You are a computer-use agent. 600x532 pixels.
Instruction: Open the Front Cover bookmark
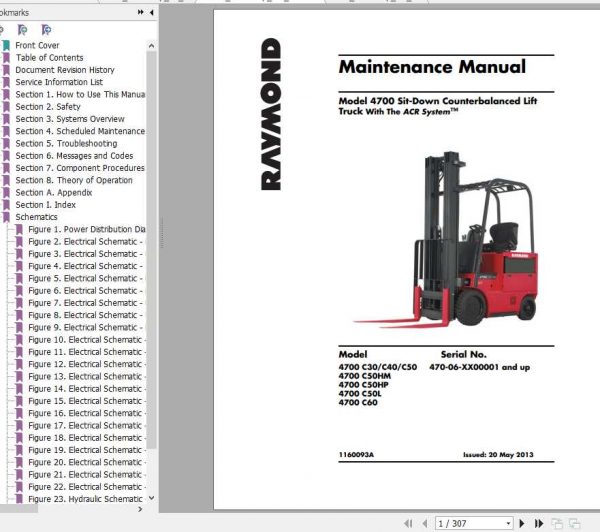(x=37, y=45)
